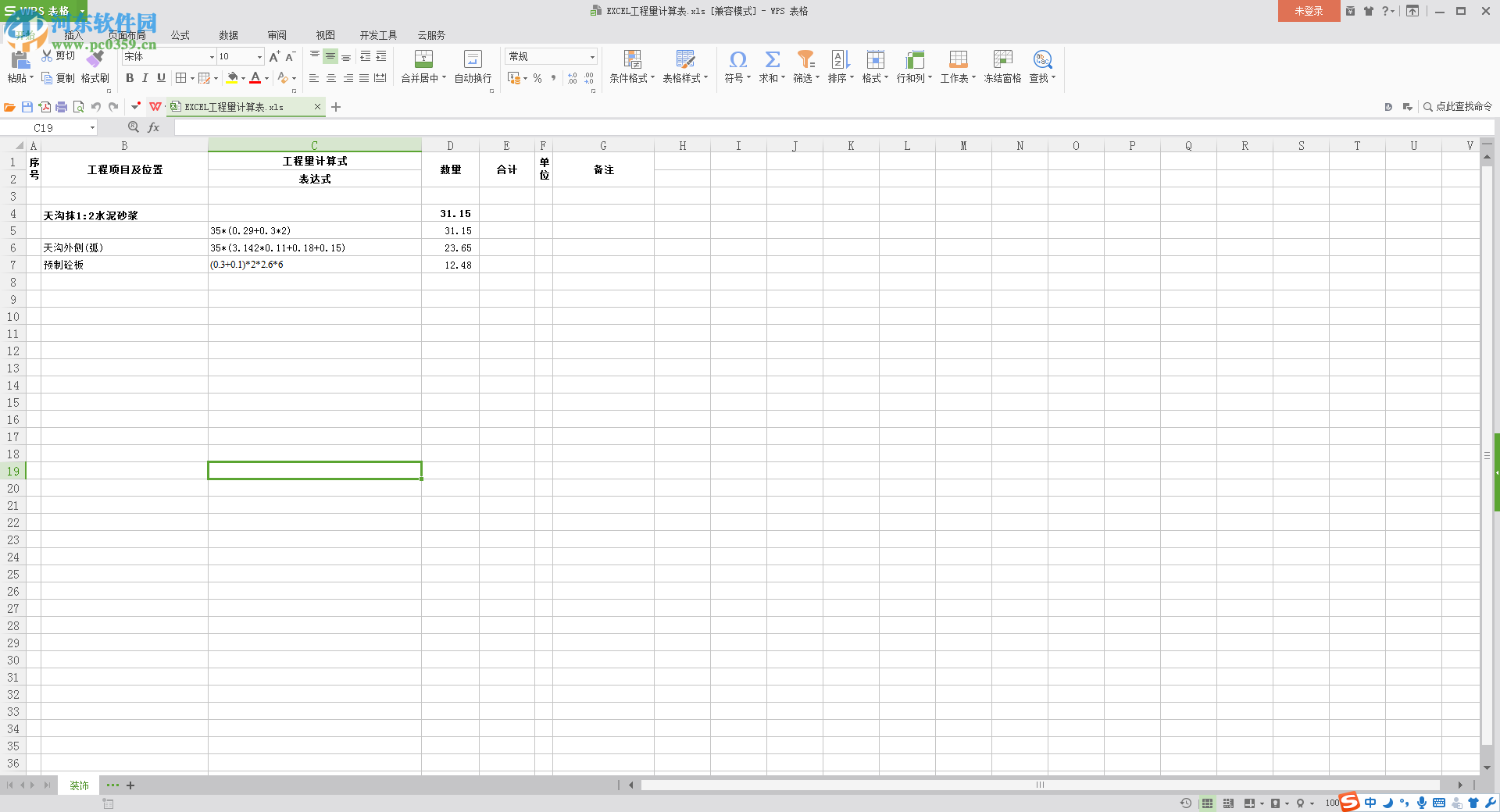The width and height of the screenshot is (1500, 812).
Task: Click the Freeze Panes (冻结窗格) icon
Action: pyautogui.click(x=1002, y=59)
